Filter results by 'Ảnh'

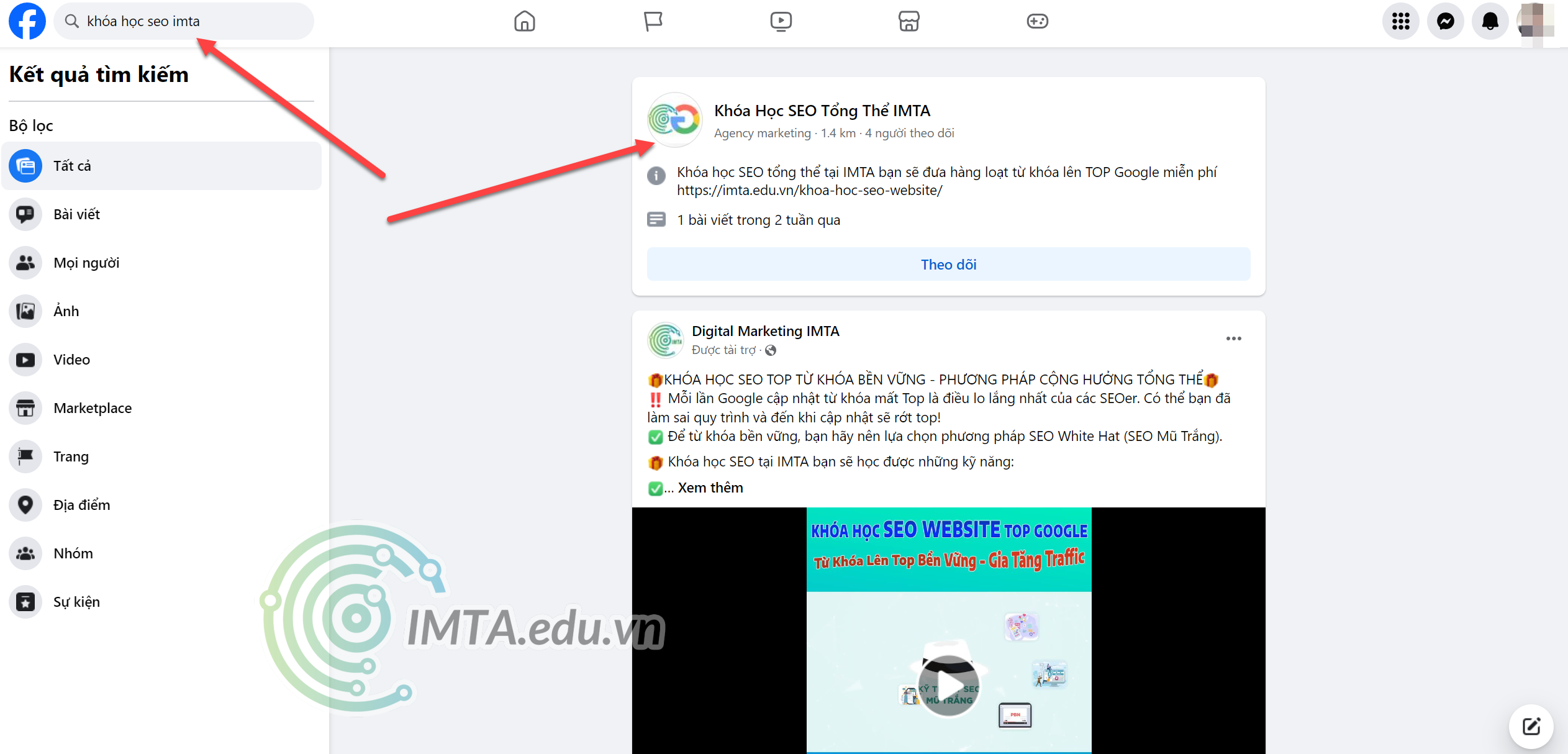(x=162, y=311)
